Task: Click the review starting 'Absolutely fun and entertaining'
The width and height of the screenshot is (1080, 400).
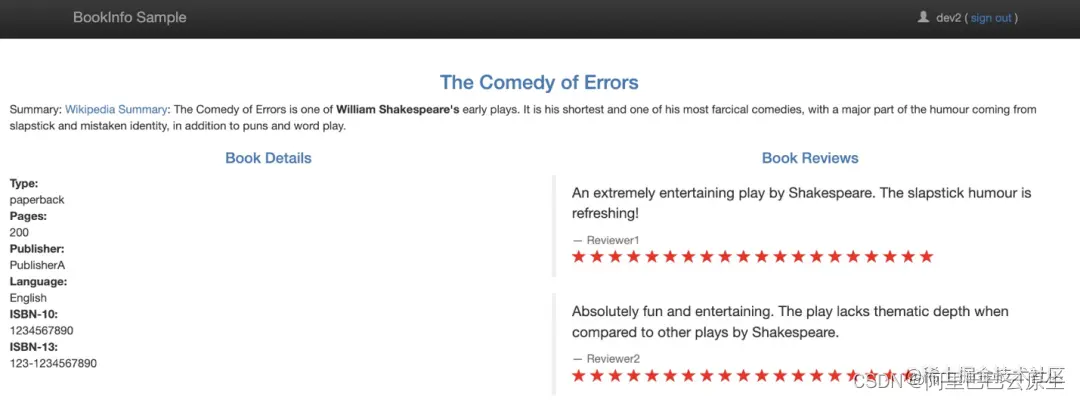Action: [790, 322]
